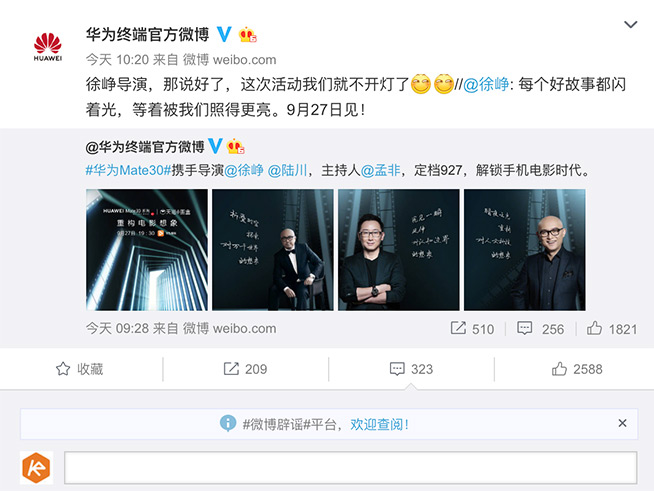Open the @孟非 mention link
Viewport: 654px width, 491px height.
(380, 170)
